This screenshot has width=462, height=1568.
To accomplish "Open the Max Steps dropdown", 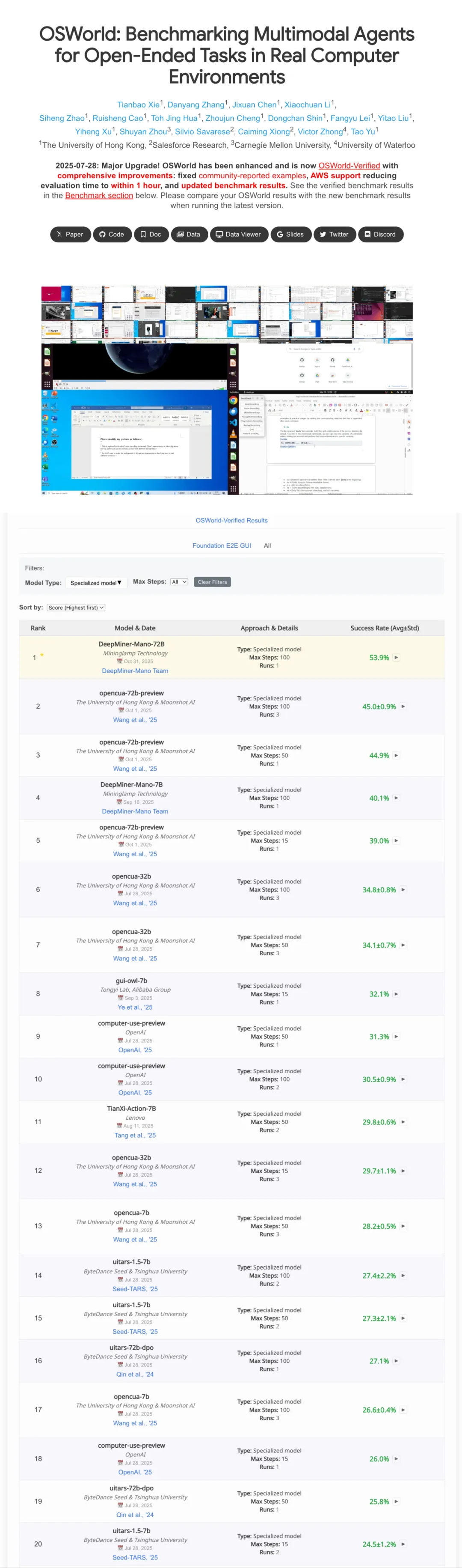I will [x=179, y=582].
